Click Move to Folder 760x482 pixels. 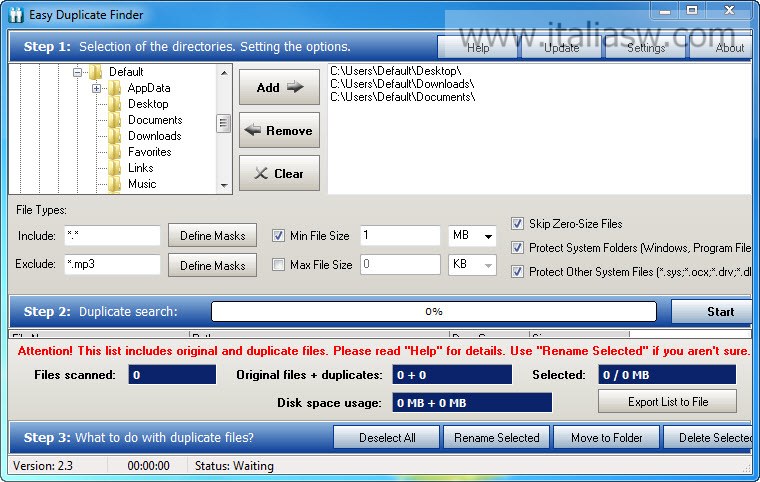coord(606,437)
